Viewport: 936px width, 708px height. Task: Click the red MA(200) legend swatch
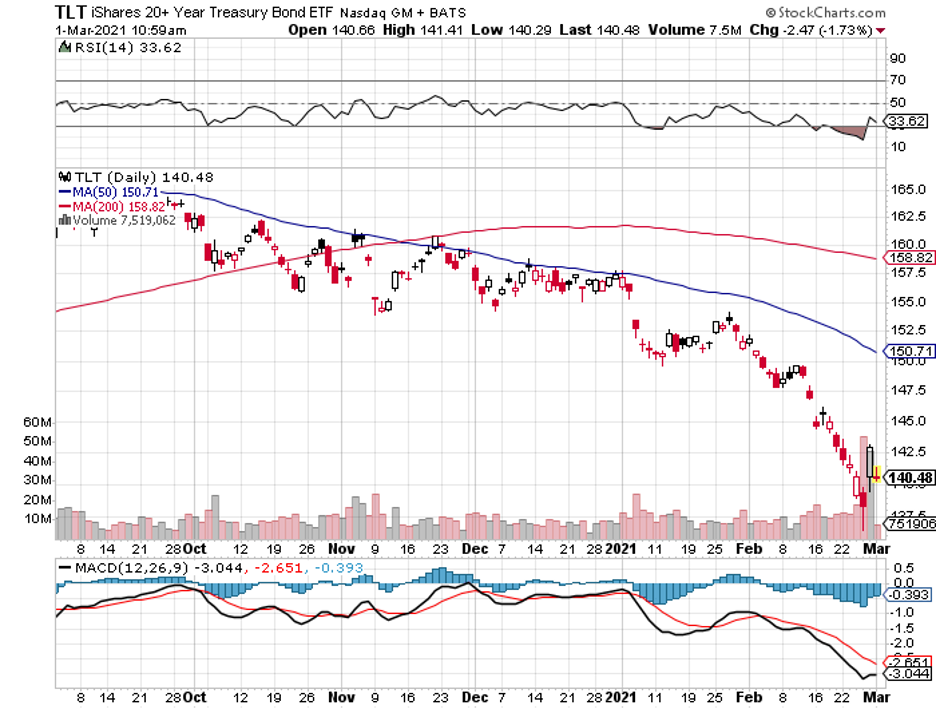click(65, 205)
